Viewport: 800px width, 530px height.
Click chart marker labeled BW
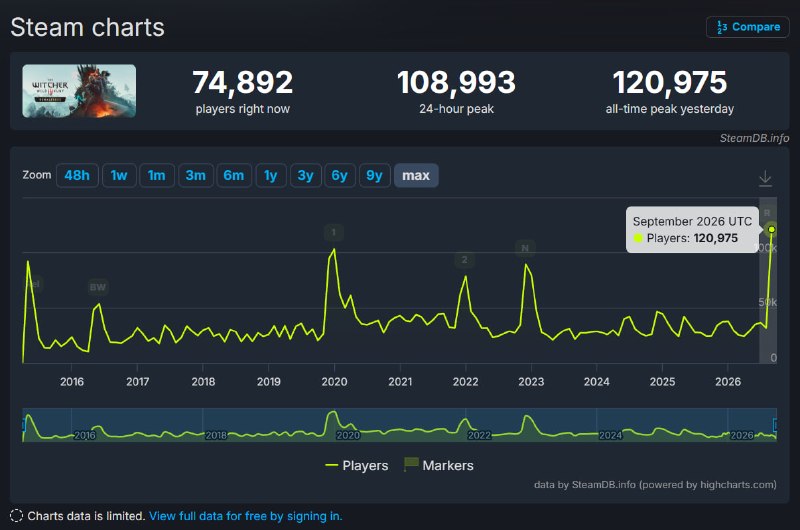click(97, 287)
